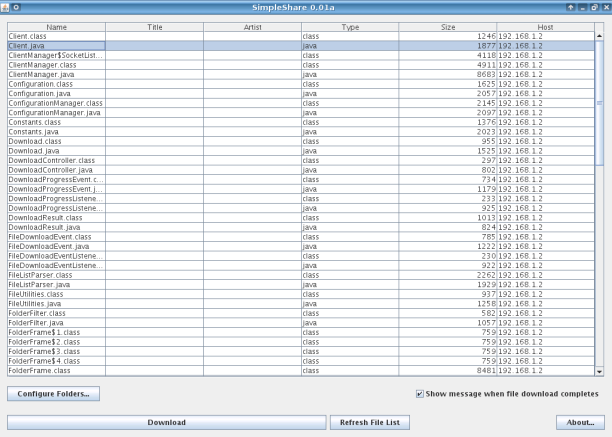Click the Download button

click(x=167, y=422)
